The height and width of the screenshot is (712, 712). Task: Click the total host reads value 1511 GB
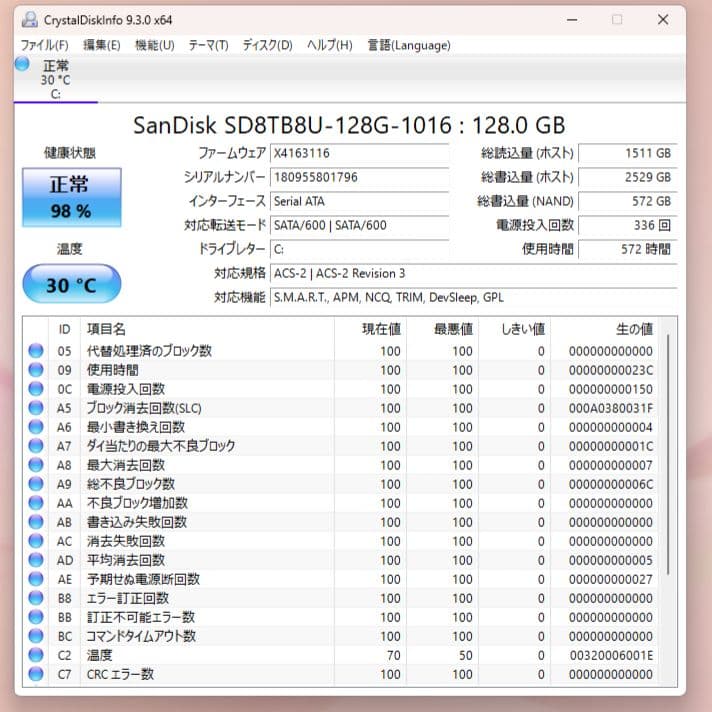pos(628,153)
